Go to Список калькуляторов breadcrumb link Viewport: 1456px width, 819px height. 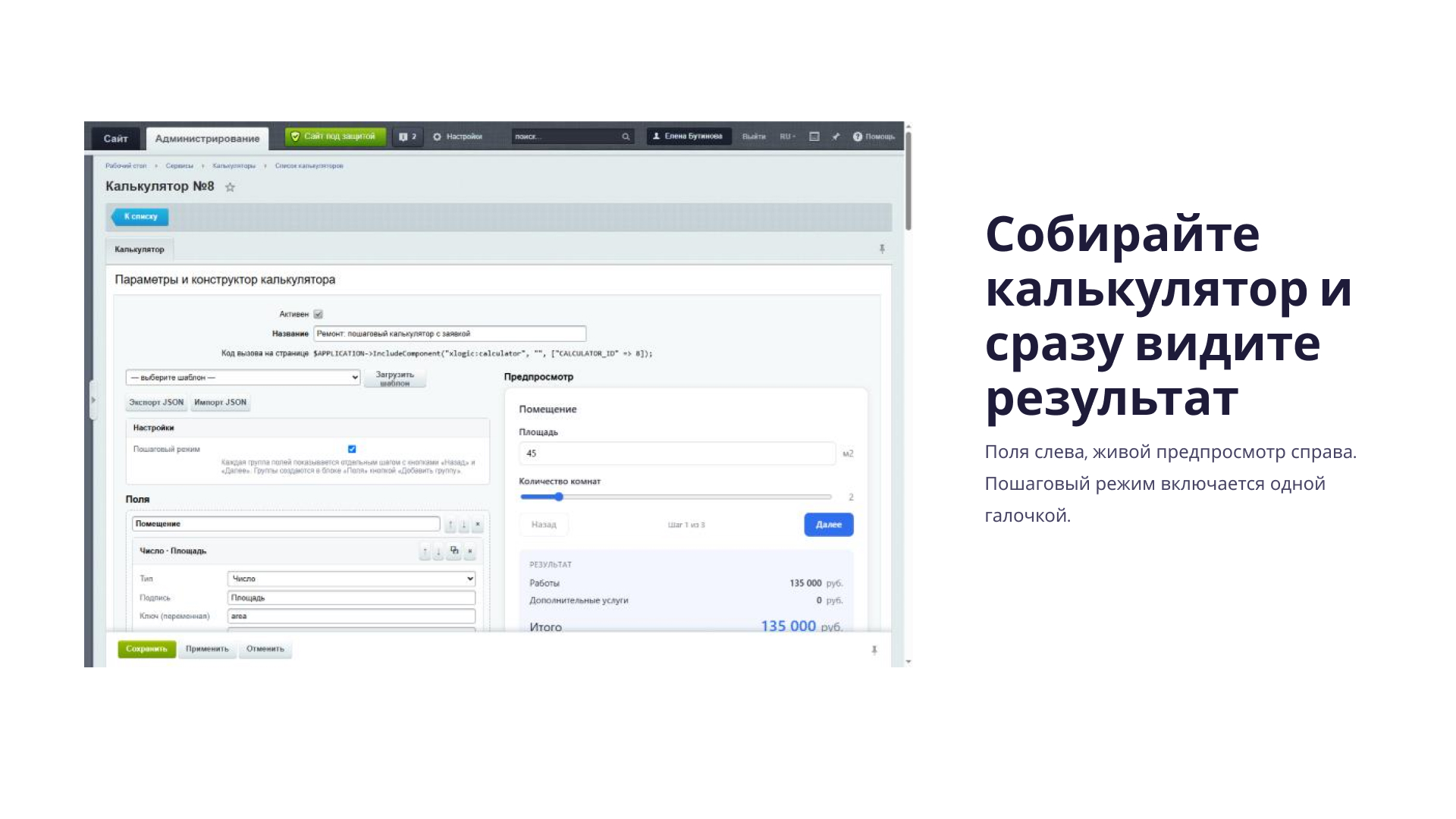(x=309, y=165)
